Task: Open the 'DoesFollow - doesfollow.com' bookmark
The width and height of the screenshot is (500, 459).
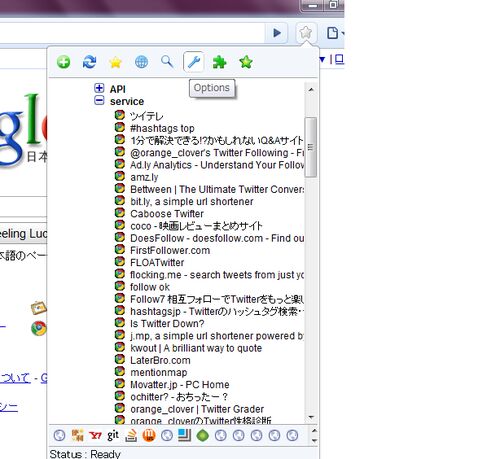Action: coord(217,238)
